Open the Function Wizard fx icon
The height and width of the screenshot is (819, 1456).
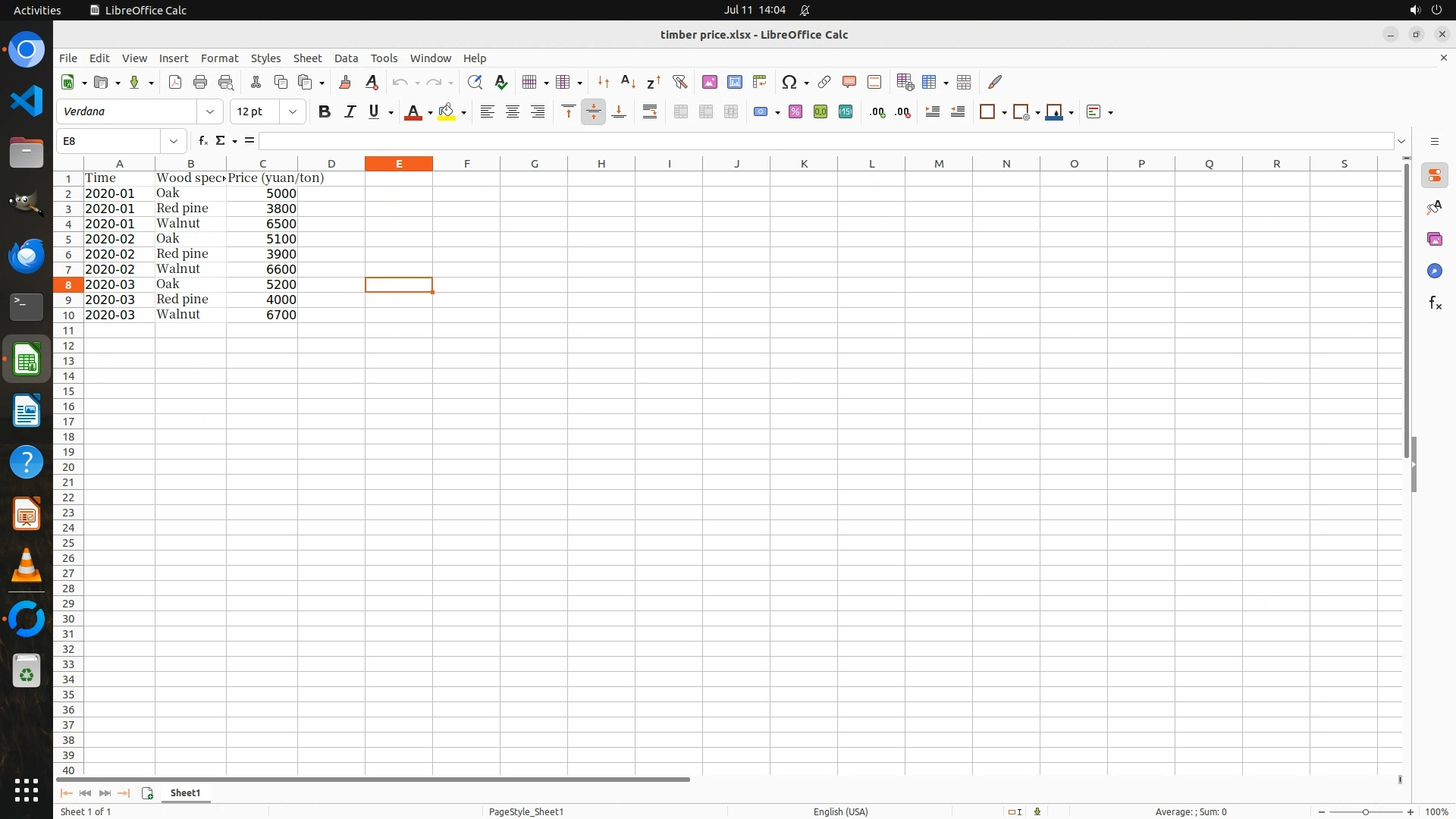[202, 141]
